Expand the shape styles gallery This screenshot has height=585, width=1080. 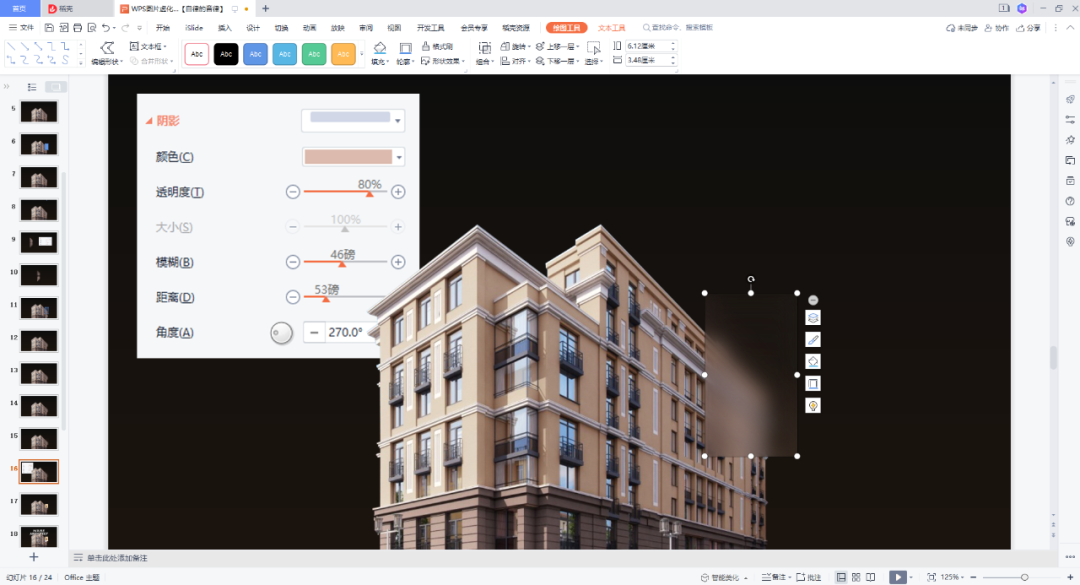362,54
